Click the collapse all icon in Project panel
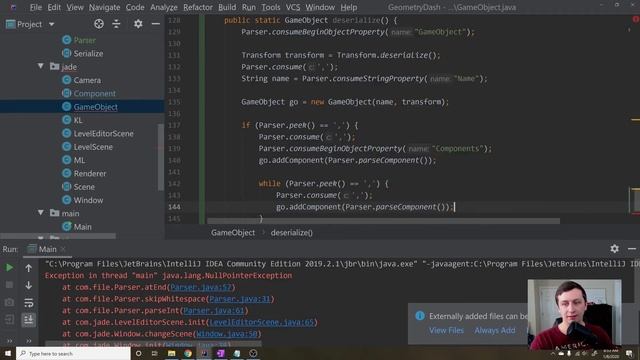This screenshot has width=640, height=360. (x=116, y=24)
